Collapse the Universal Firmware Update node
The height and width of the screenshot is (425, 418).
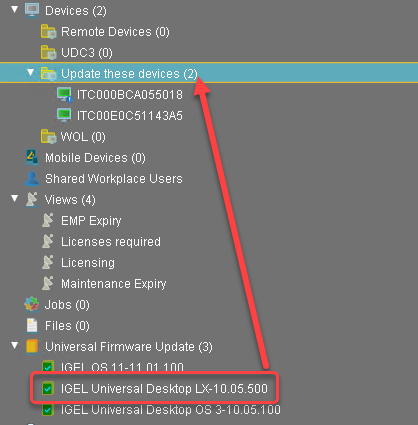(15, 345)
